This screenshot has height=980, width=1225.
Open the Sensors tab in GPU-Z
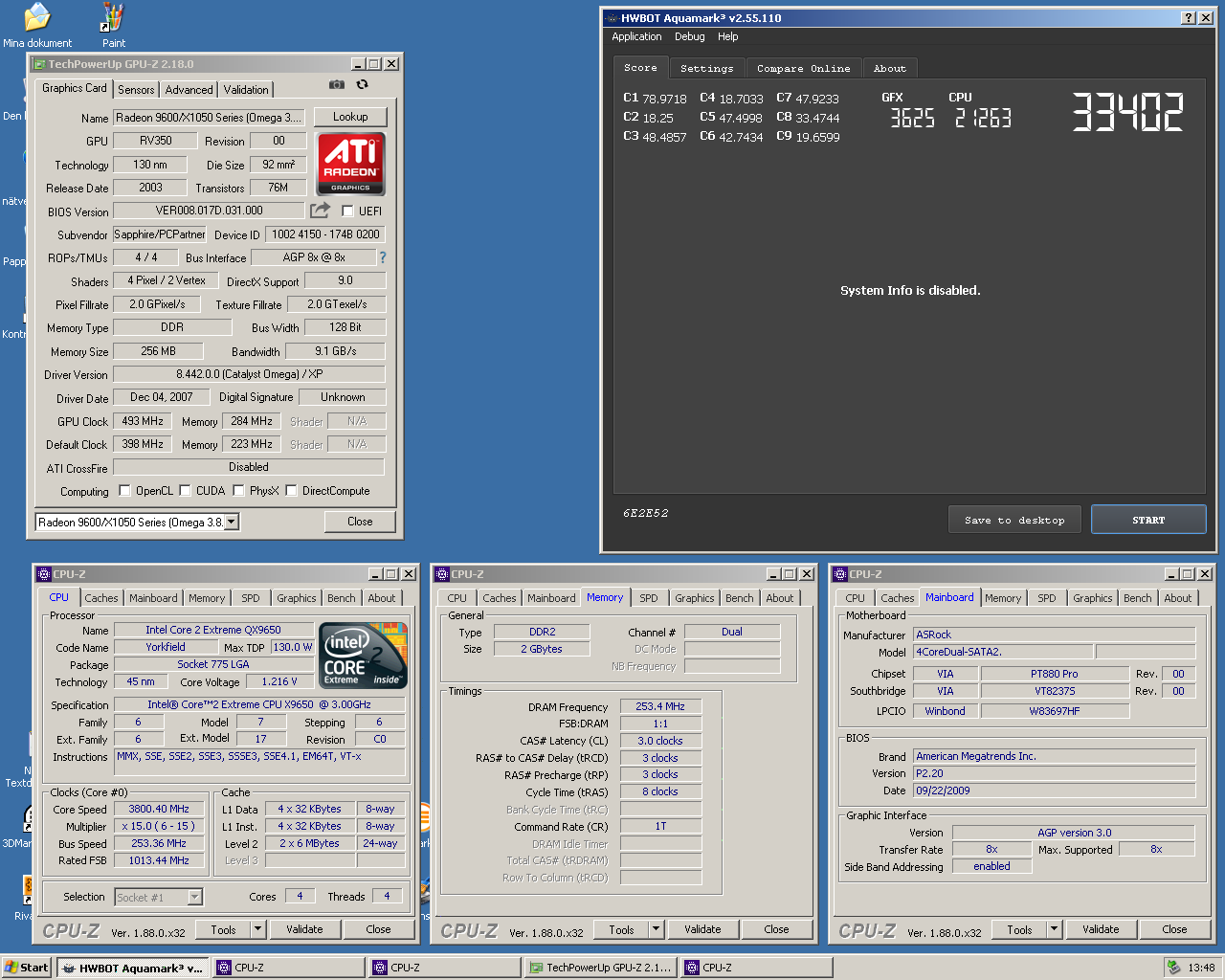[x=136, y=89]
